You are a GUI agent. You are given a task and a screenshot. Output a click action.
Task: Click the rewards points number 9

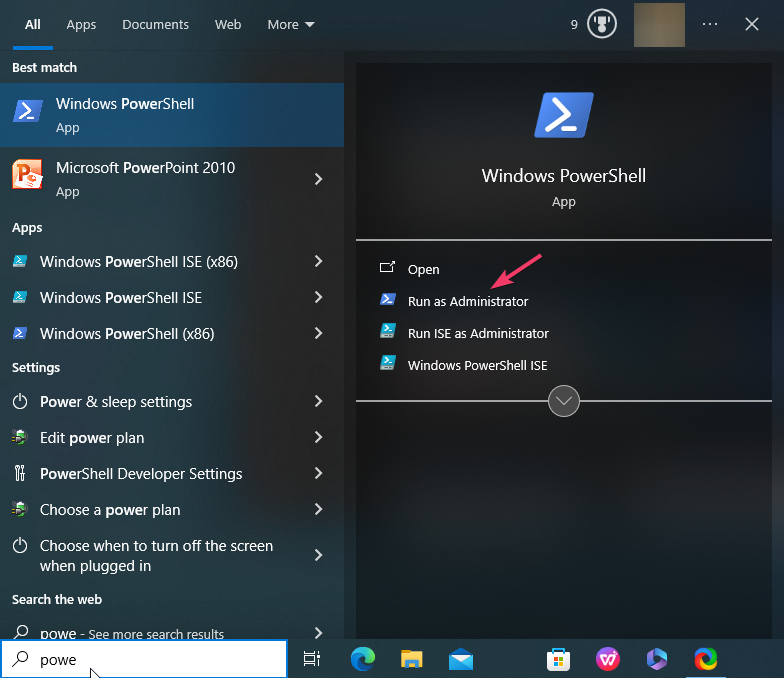(574, 24)
